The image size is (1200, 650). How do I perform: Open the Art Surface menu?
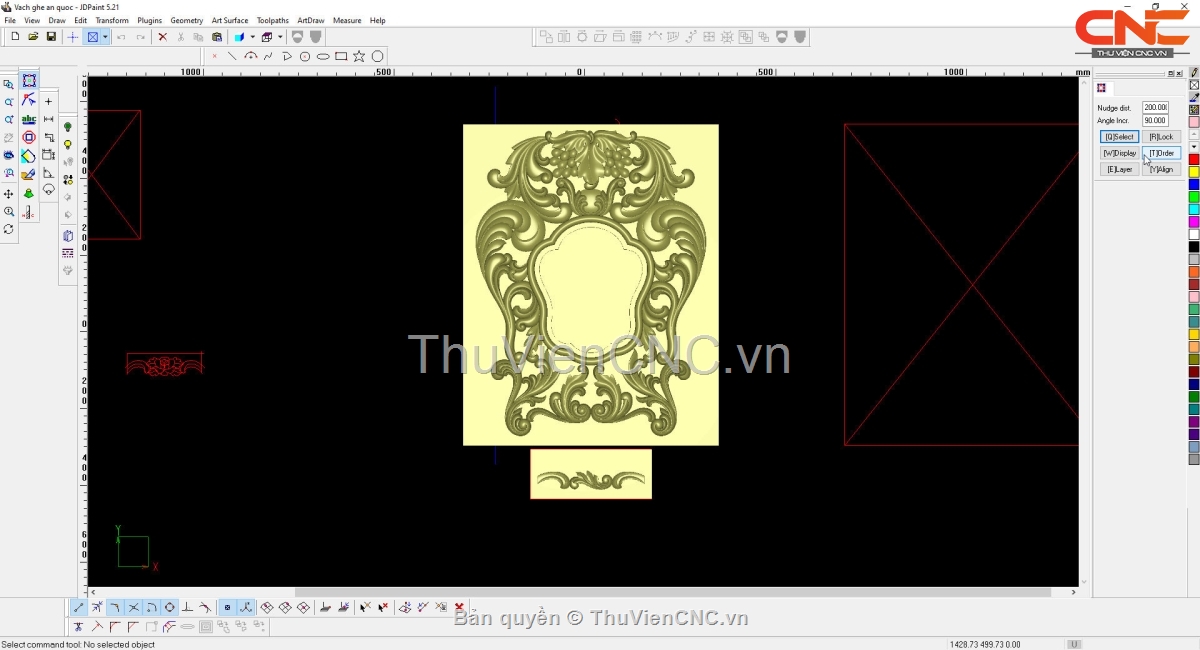point(229,20)
